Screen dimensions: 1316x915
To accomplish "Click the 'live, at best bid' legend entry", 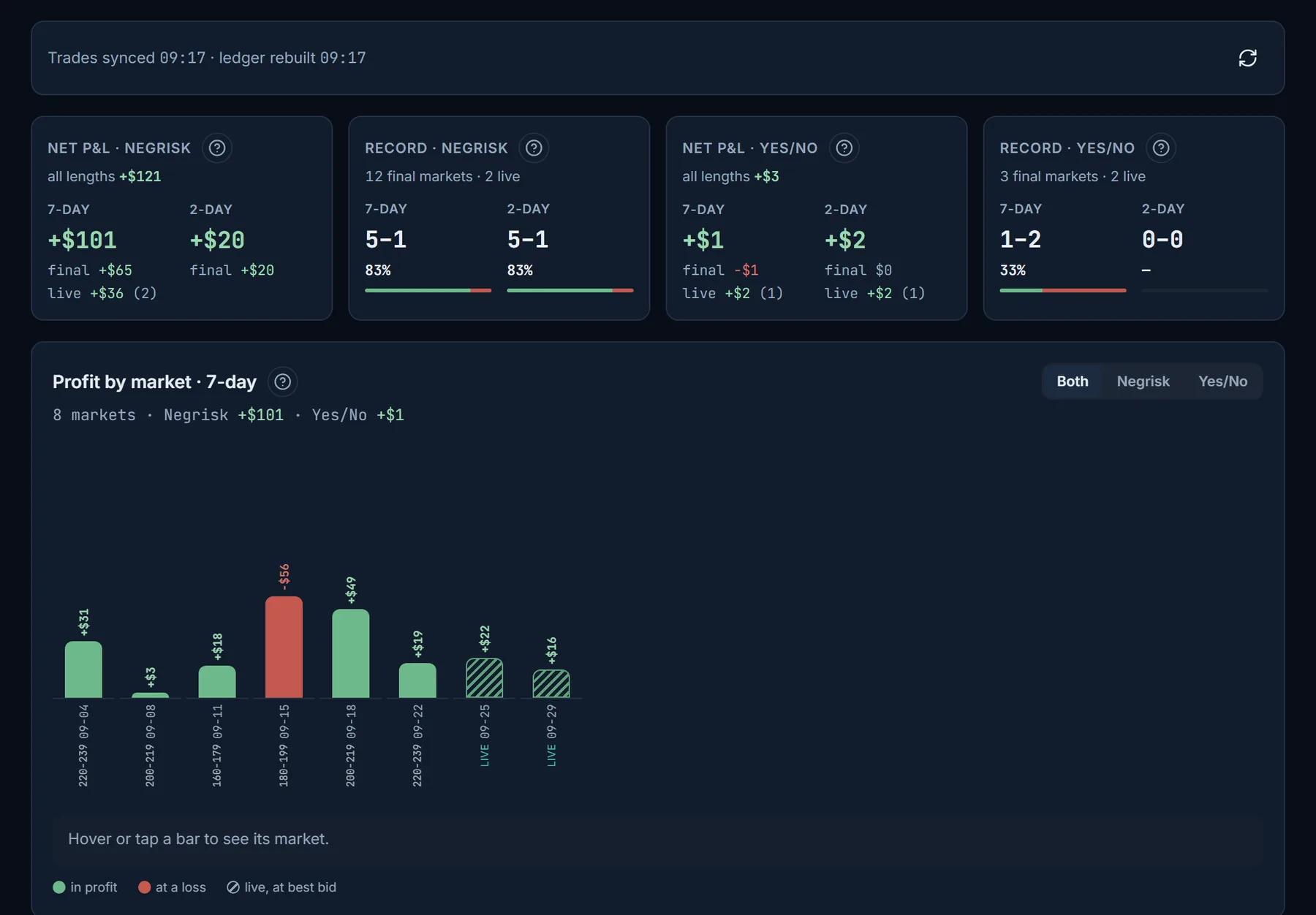I will point(281,886).
